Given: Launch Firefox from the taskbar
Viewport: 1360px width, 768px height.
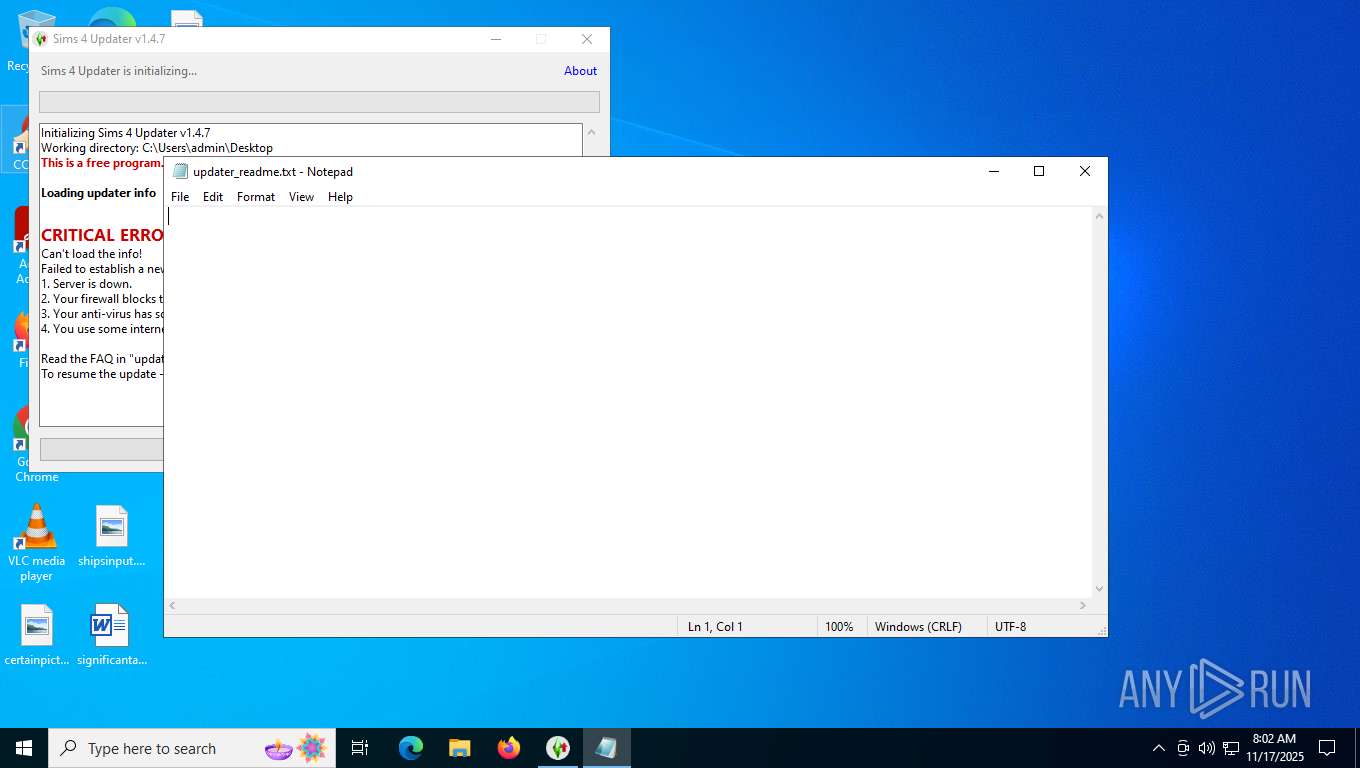Looking at the screenshot, I should click(x=509, y=748).
